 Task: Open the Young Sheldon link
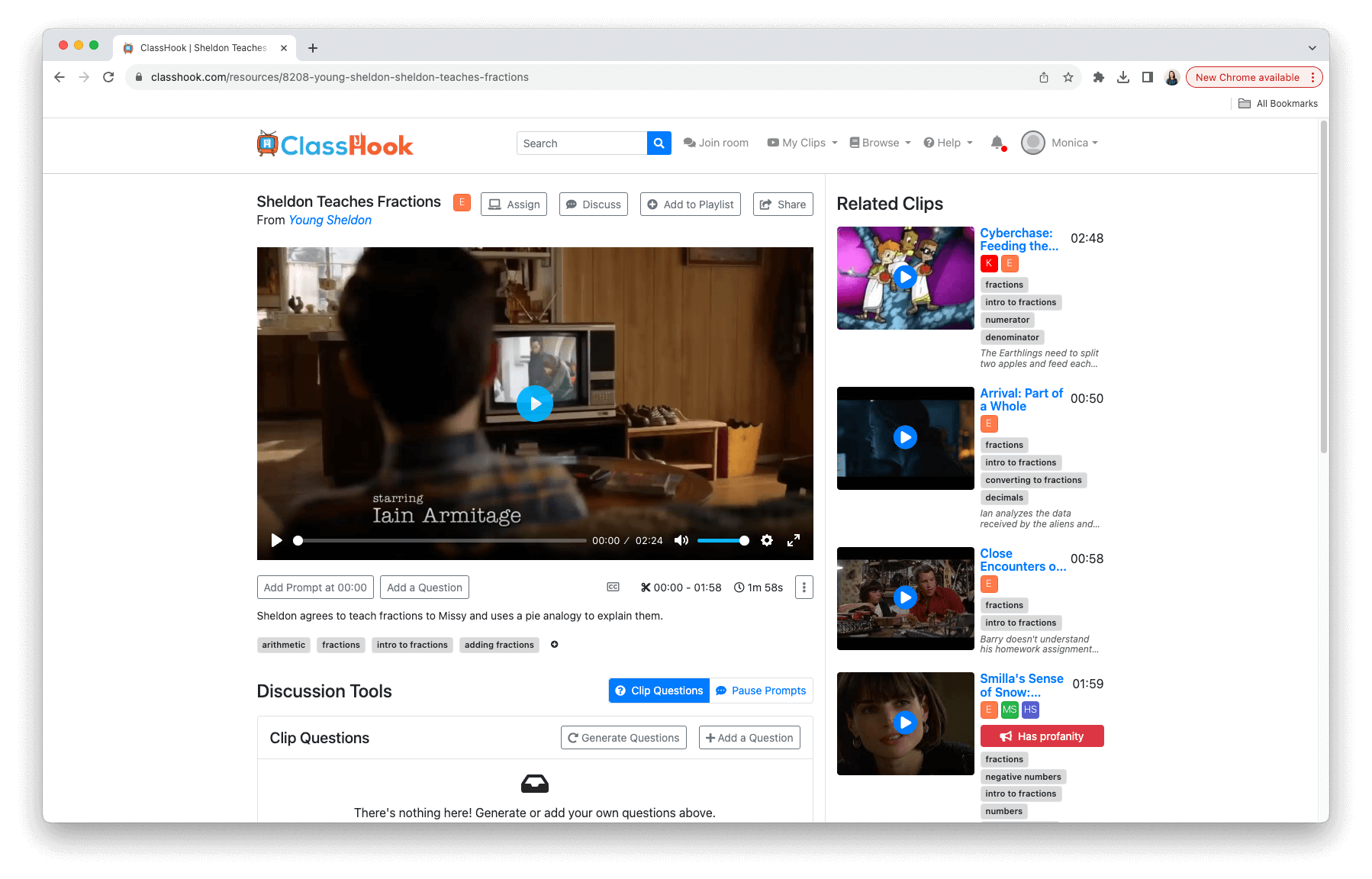pyautogui.click(x=330, y=221)
